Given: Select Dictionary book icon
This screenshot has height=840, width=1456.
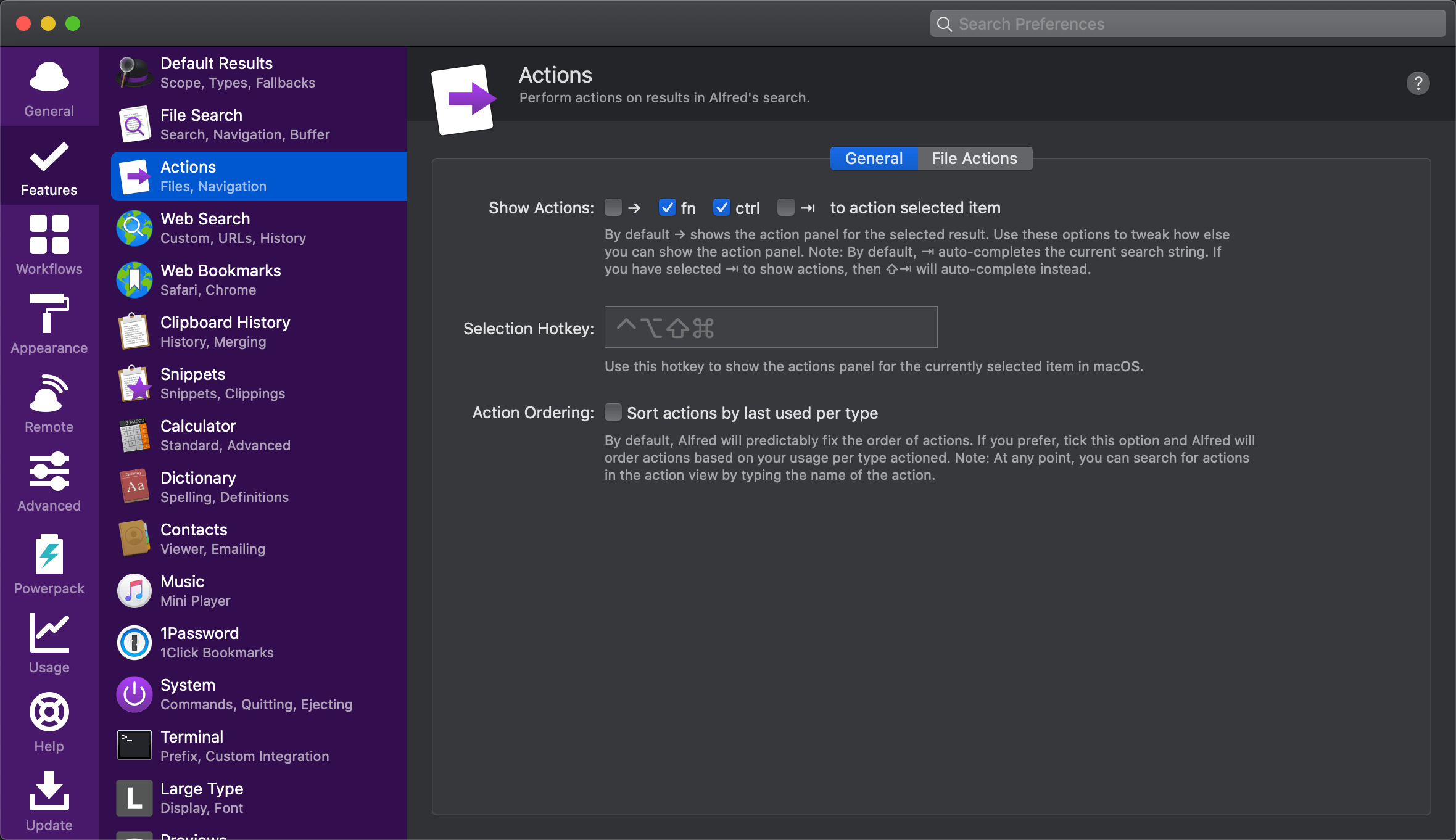Looking at the screenshot, I should pyautogui.click(x=134, y=487).
